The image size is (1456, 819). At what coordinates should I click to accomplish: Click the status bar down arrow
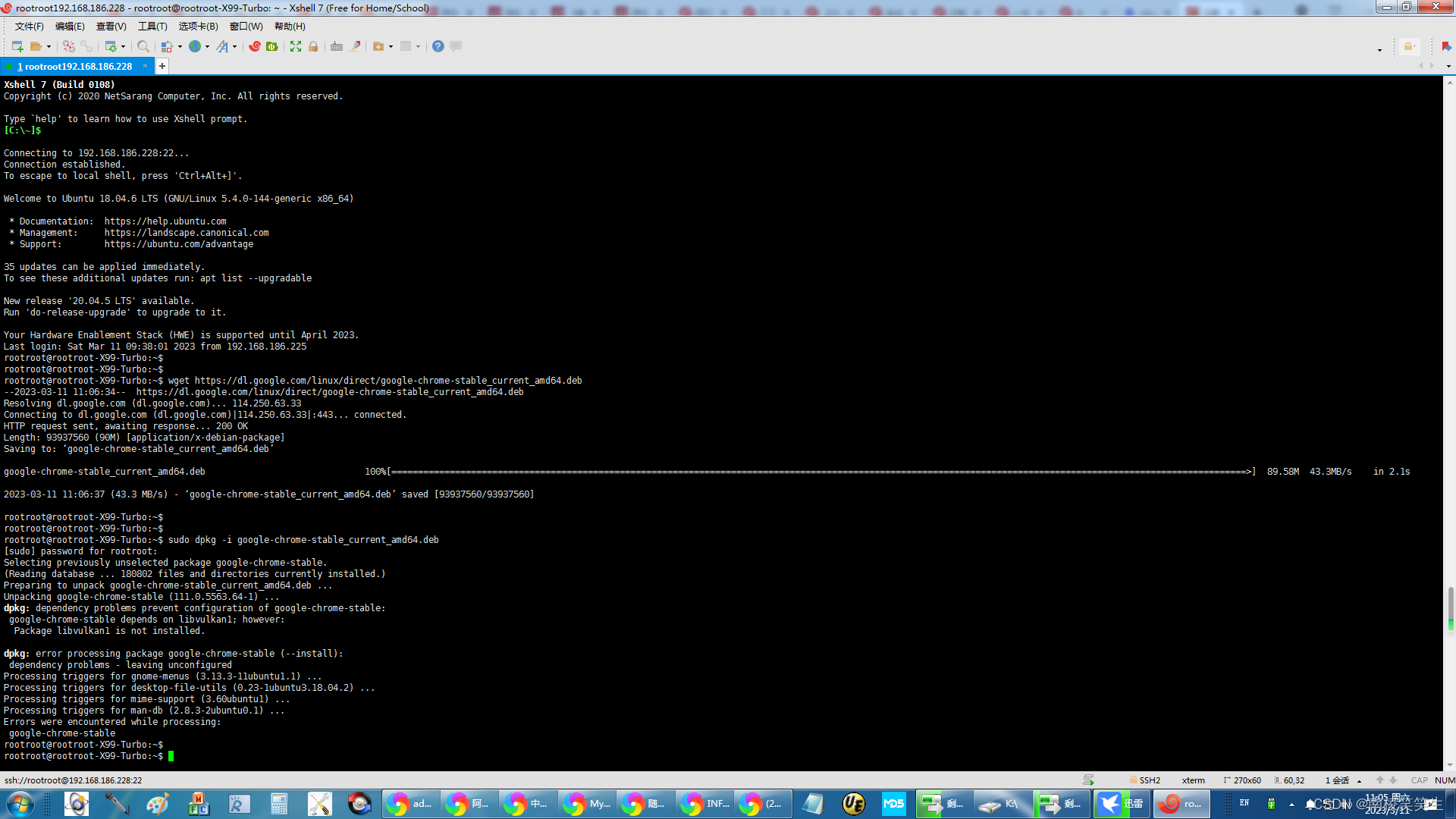pyautogui.click(x=1392, y=780)
